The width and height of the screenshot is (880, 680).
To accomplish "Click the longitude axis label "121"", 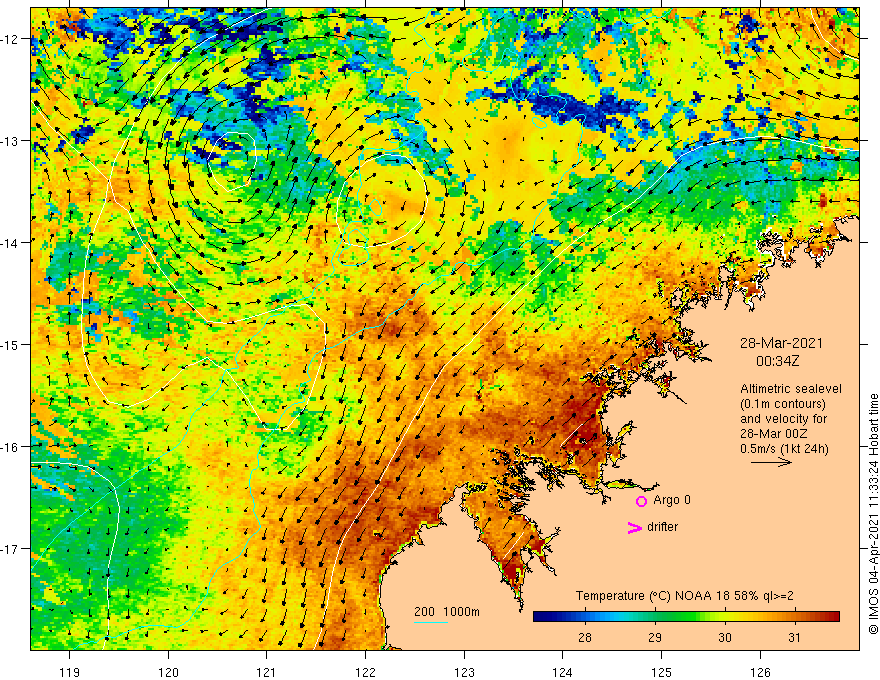I will pos(267,672).
